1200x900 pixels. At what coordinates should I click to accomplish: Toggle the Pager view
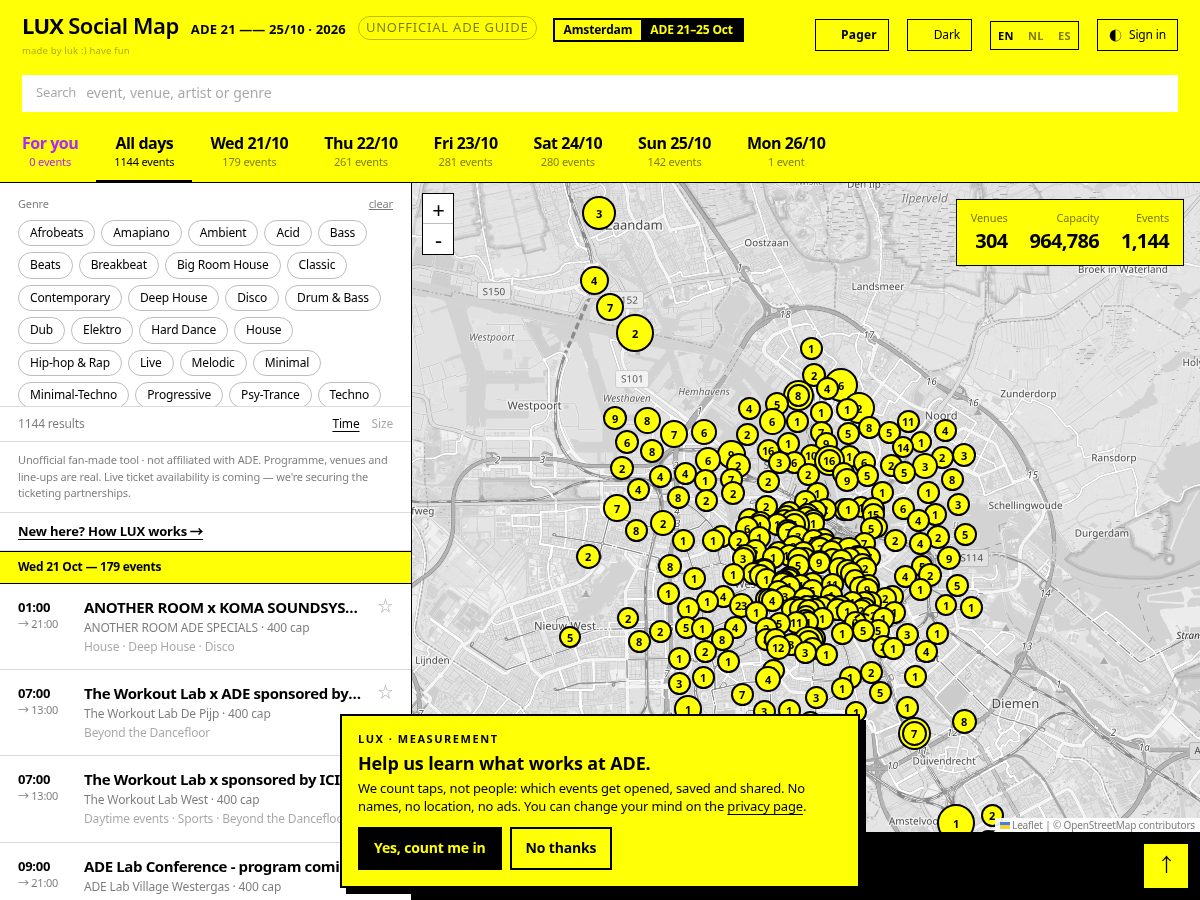pyautogui.click(x=851, y=35)
